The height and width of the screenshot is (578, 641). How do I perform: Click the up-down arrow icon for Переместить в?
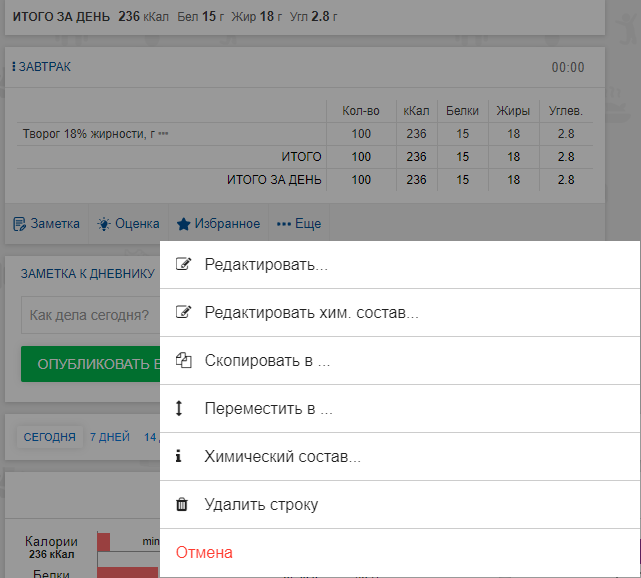coord(180,409)
